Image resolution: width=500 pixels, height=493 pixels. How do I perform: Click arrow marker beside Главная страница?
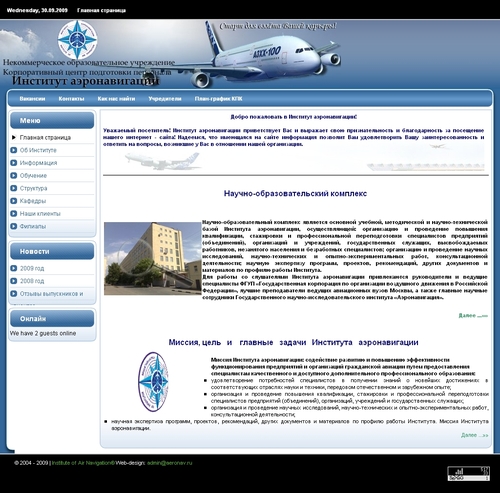tap(14, 137)
